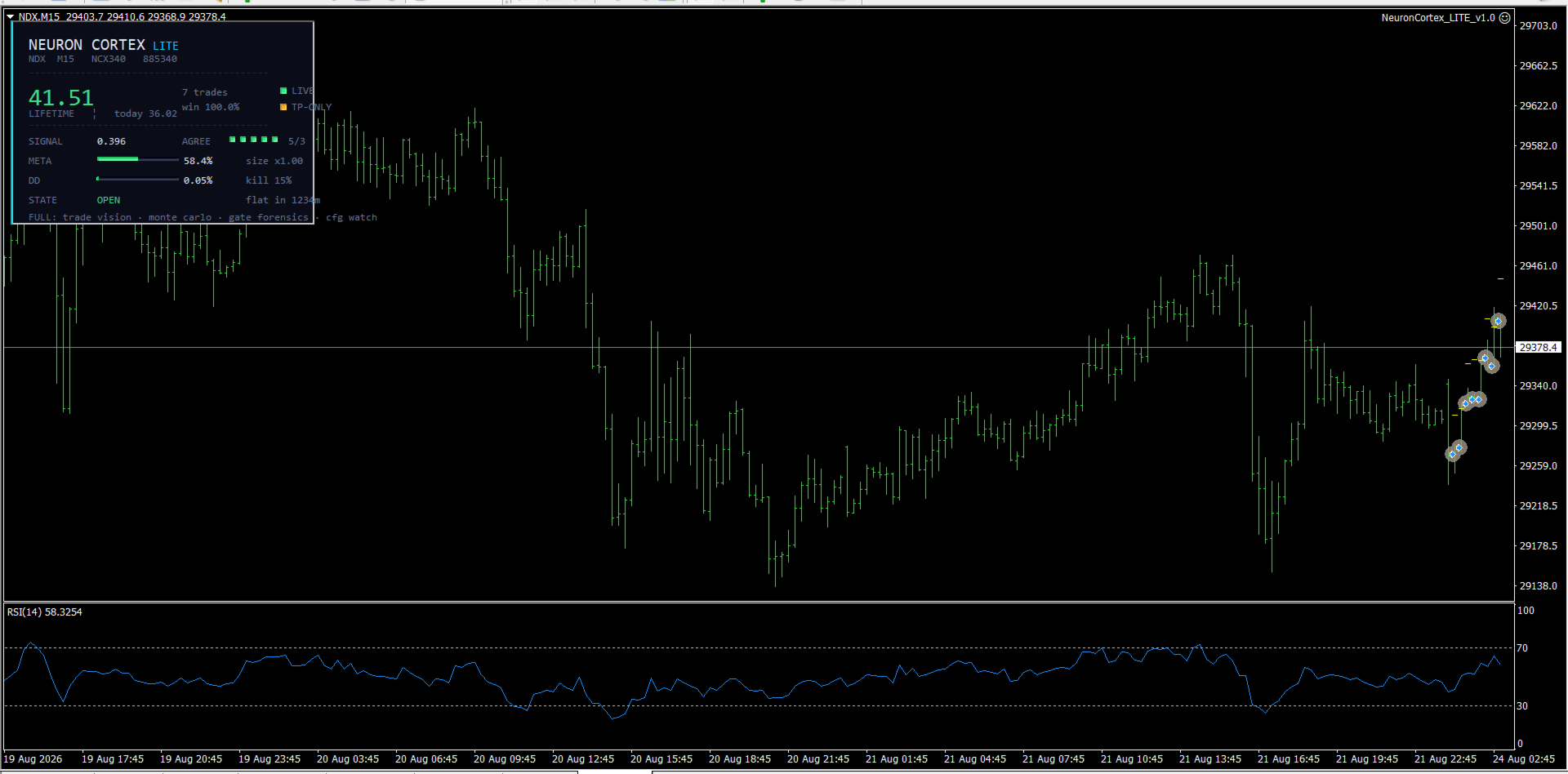Click the RSI level 70 scale label
Viewport: 1568px width, 774px height.
(1522, 647)
